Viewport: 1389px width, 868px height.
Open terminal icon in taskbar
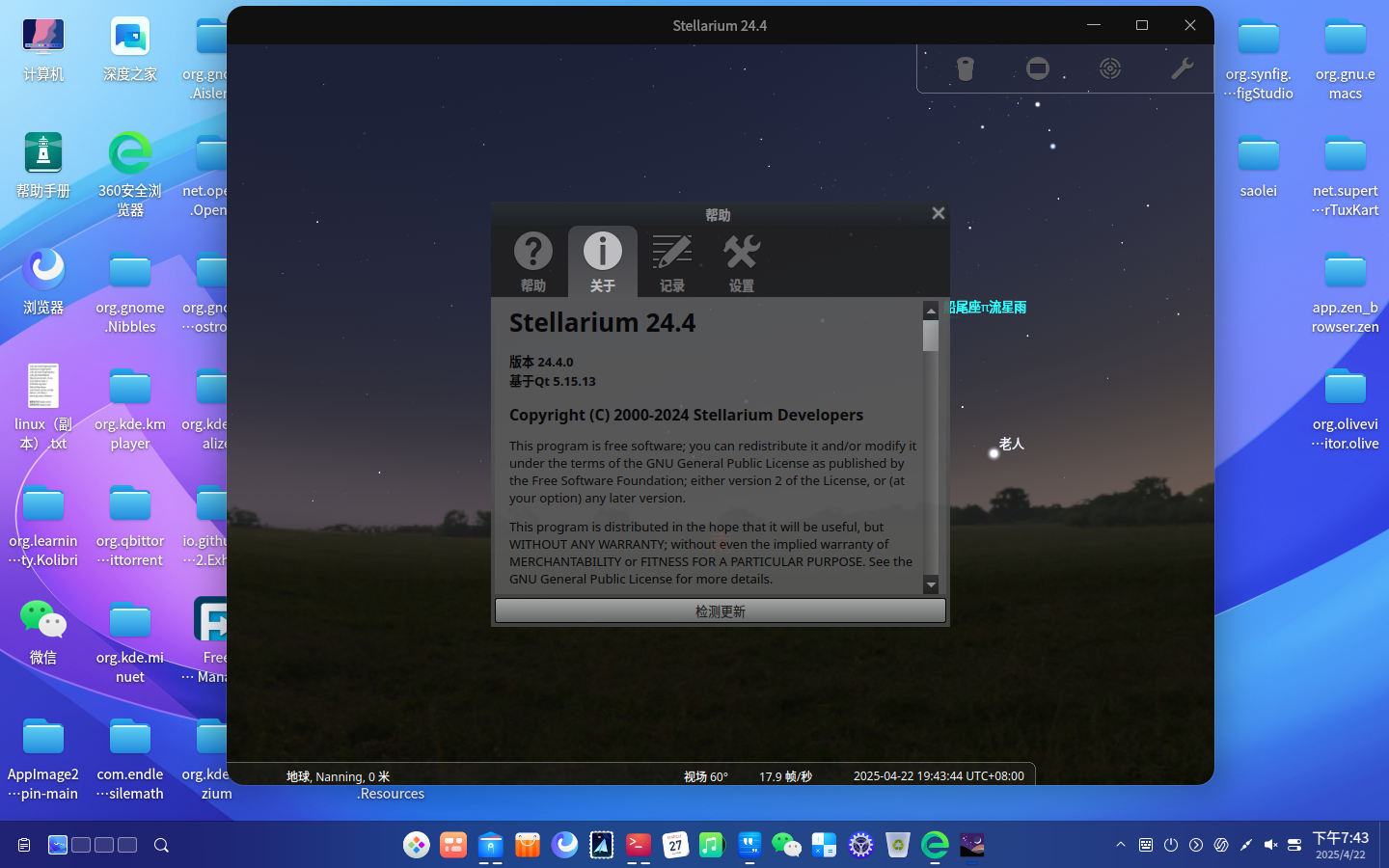coord(639,845)
